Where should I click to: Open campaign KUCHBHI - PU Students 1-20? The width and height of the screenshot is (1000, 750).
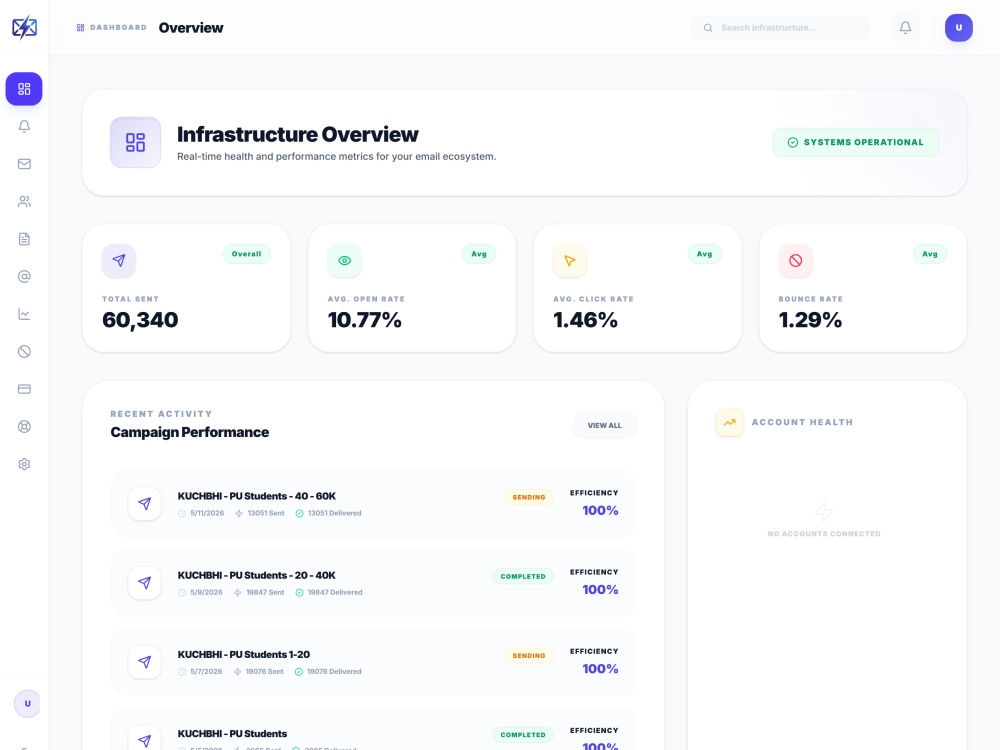[244, 654]
